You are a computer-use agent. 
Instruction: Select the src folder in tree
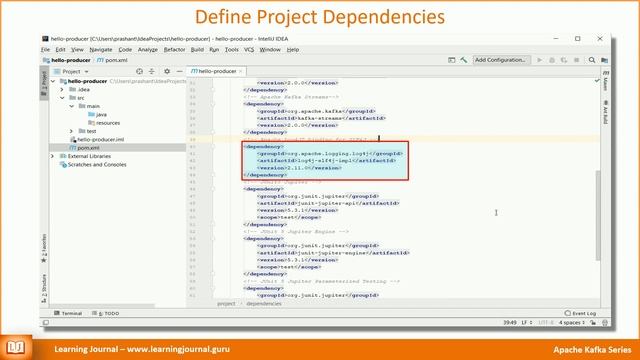click(x=77, y=98)
